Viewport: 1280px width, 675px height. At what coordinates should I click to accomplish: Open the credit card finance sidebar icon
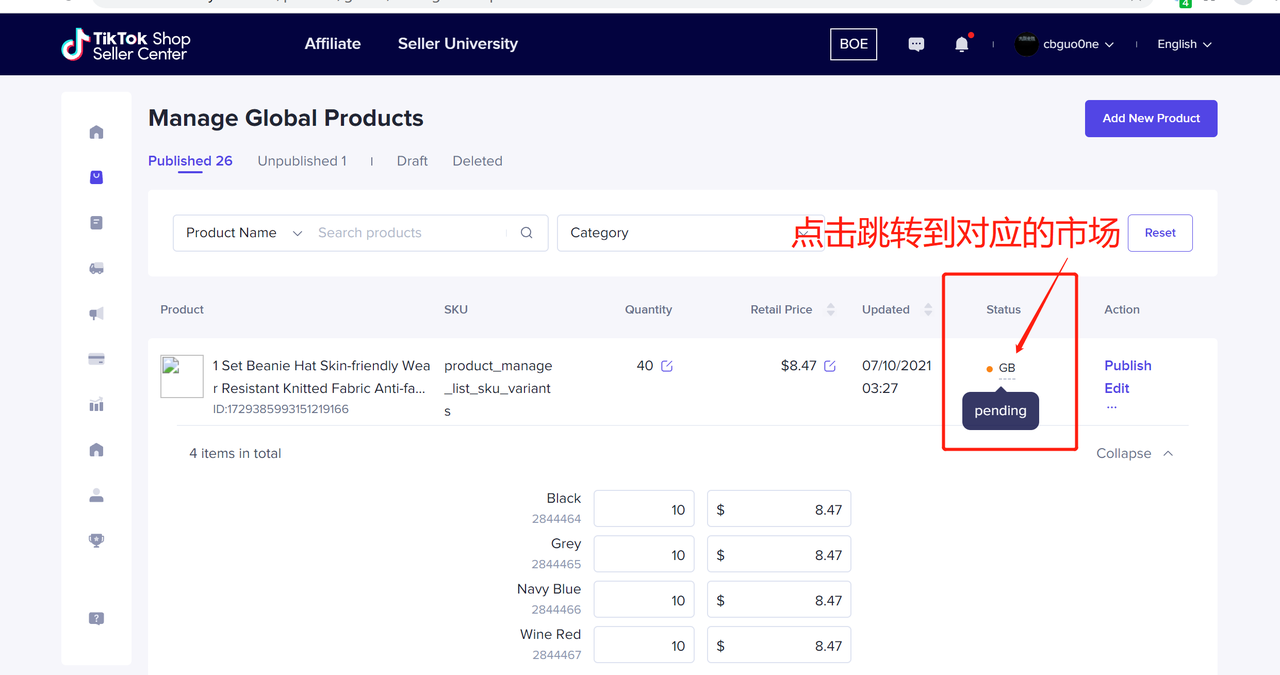[96, 359]
